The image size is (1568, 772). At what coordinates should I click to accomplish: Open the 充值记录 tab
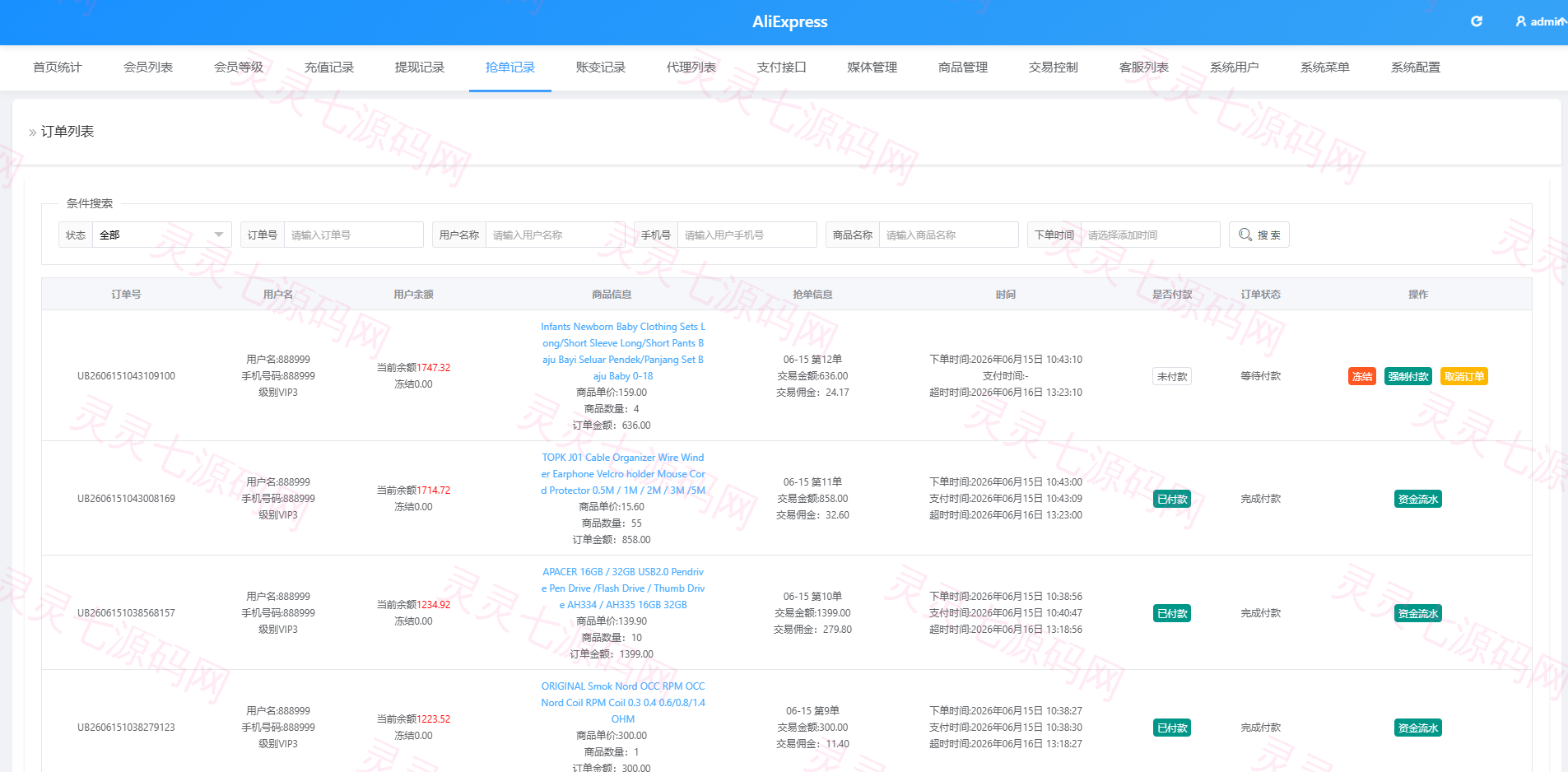click(329, 67)
